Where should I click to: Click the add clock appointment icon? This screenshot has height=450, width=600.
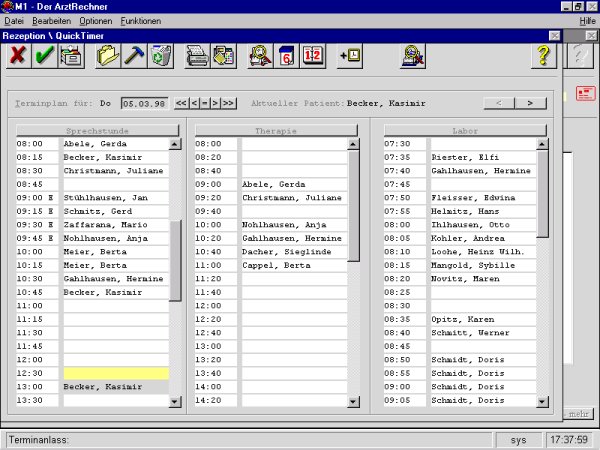(350, 56)
